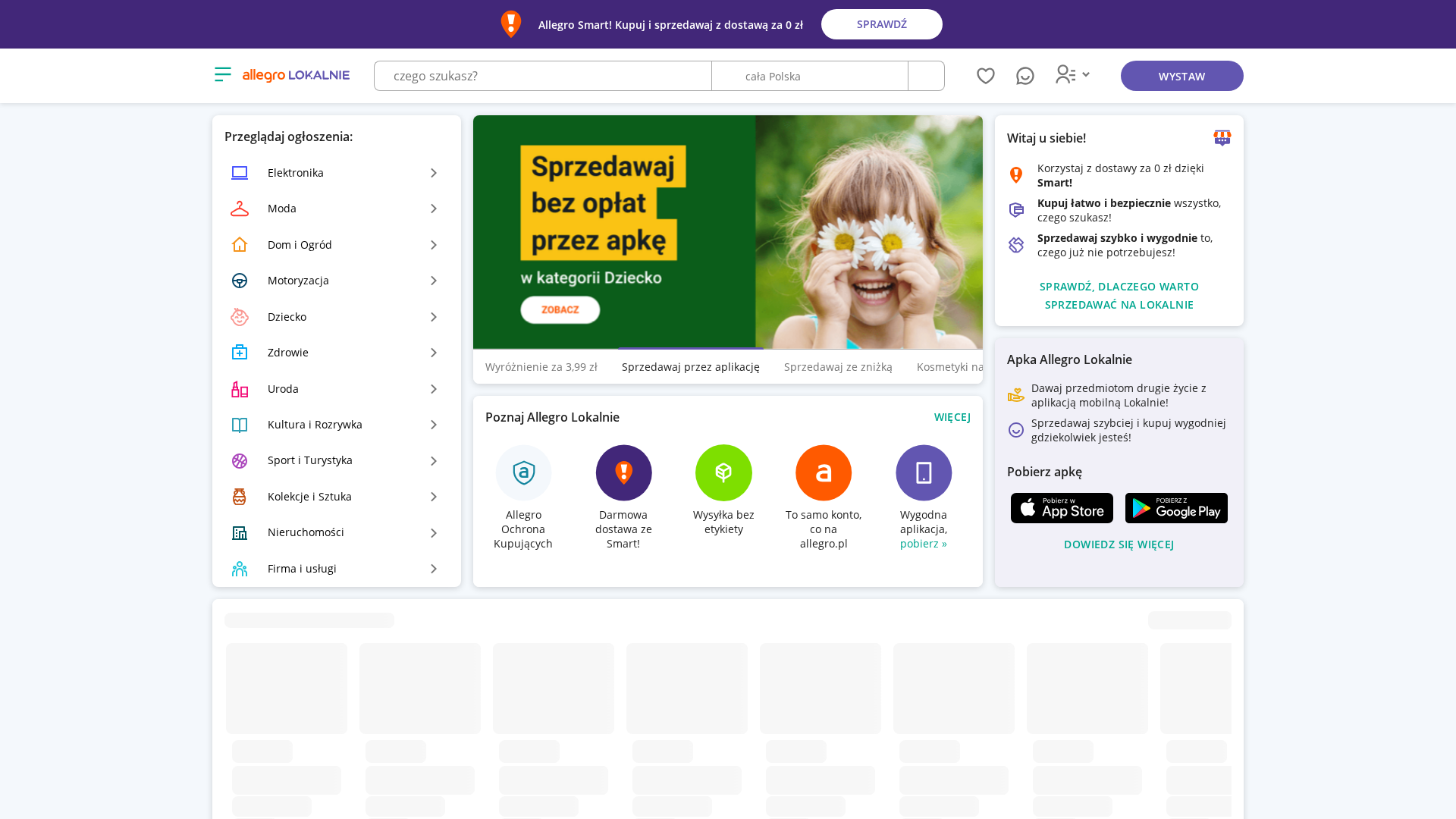Select the Kosmetyki banner tab

pyautogui.click(x=949, y=367)
